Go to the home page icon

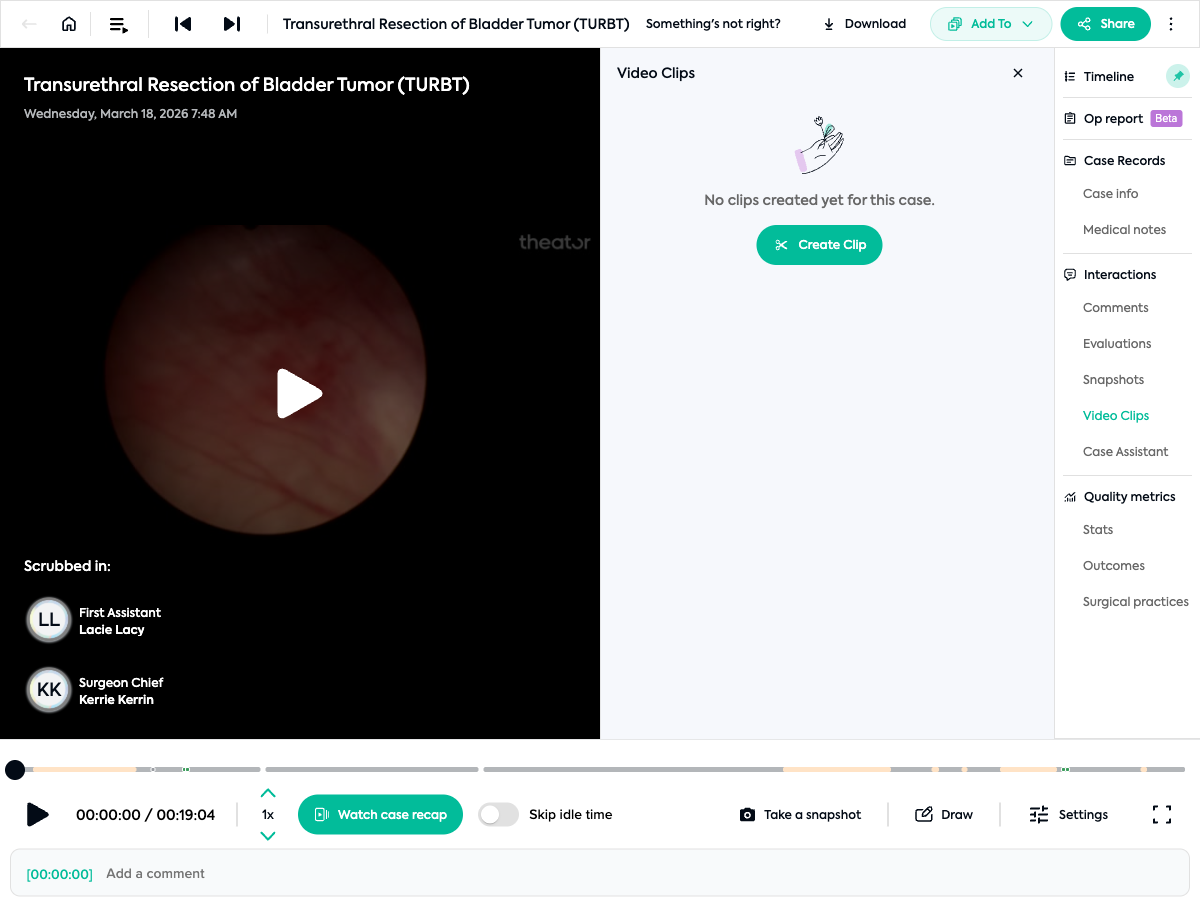point(69,24)
